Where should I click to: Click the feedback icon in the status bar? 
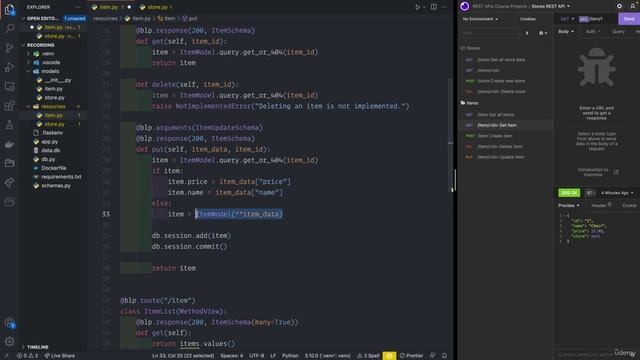[433, 356]
